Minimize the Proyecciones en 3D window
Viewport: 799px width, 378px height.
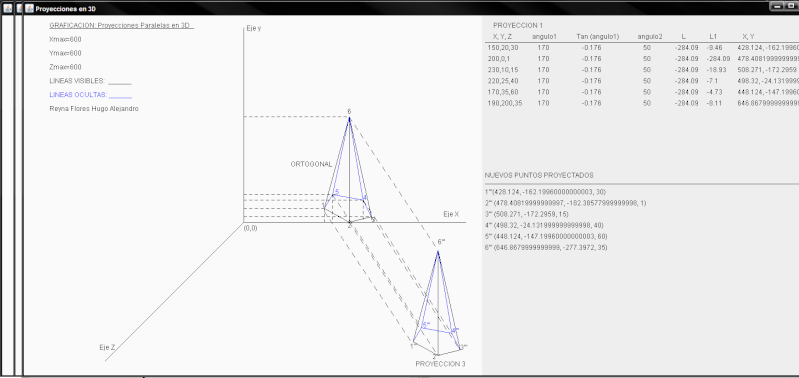(x=777, y=6)
